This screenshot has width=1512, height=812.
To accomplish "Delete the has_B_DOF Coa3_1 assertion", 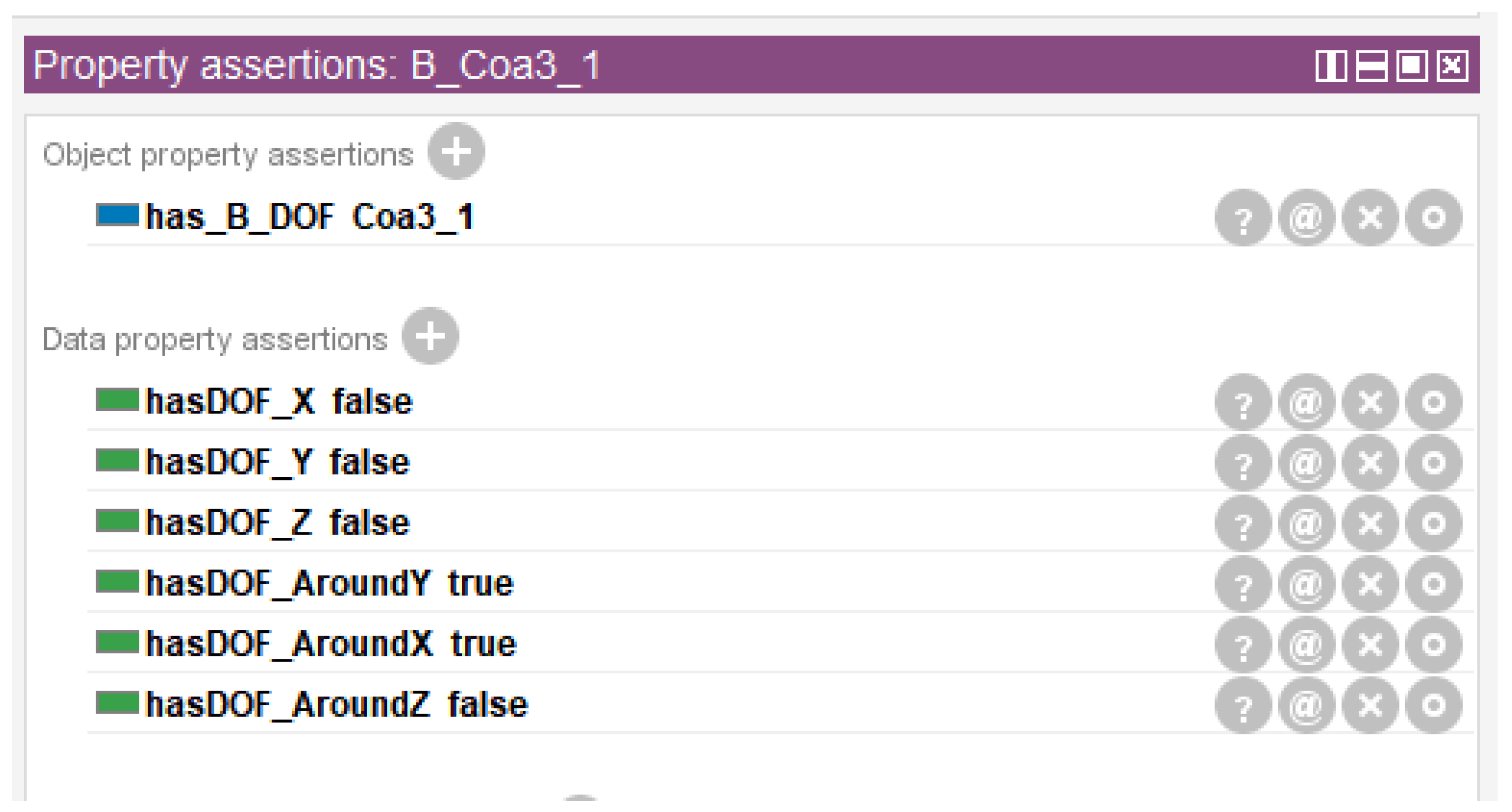I will click(1370, 218).
